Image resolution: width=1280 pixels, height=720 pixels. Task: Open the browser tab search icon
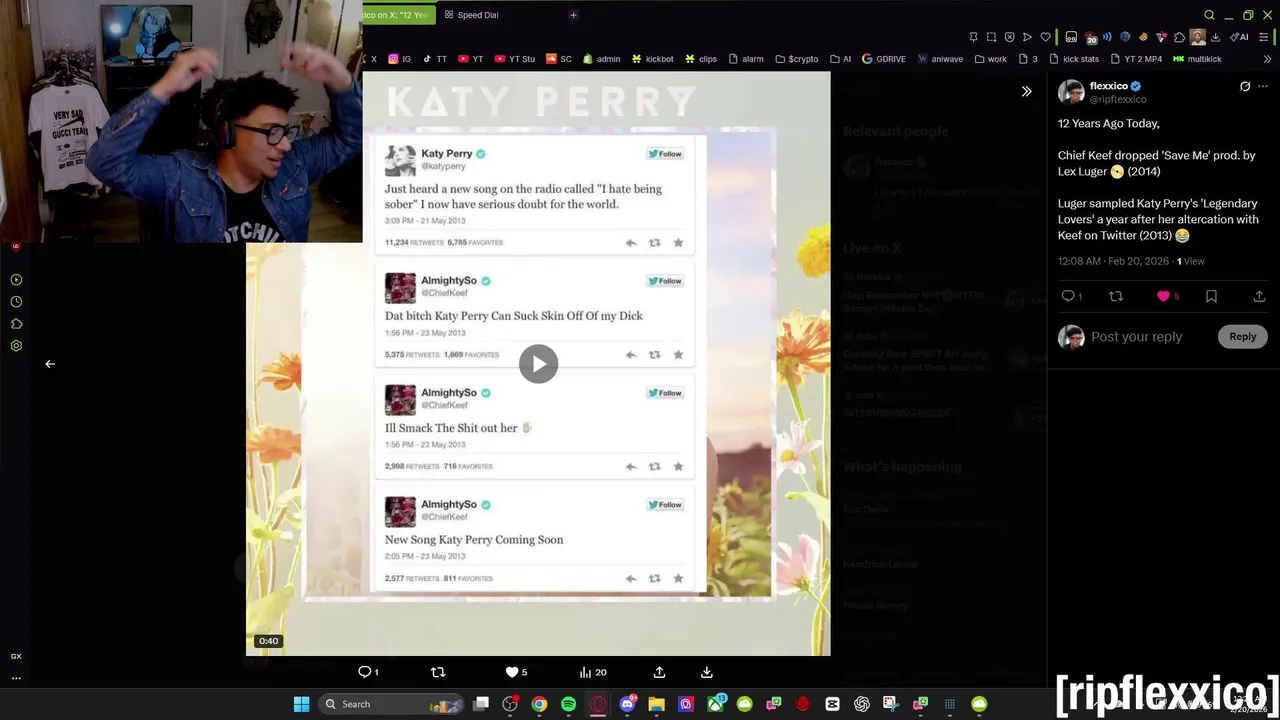pyautogui.click(x=1209, y=15)
